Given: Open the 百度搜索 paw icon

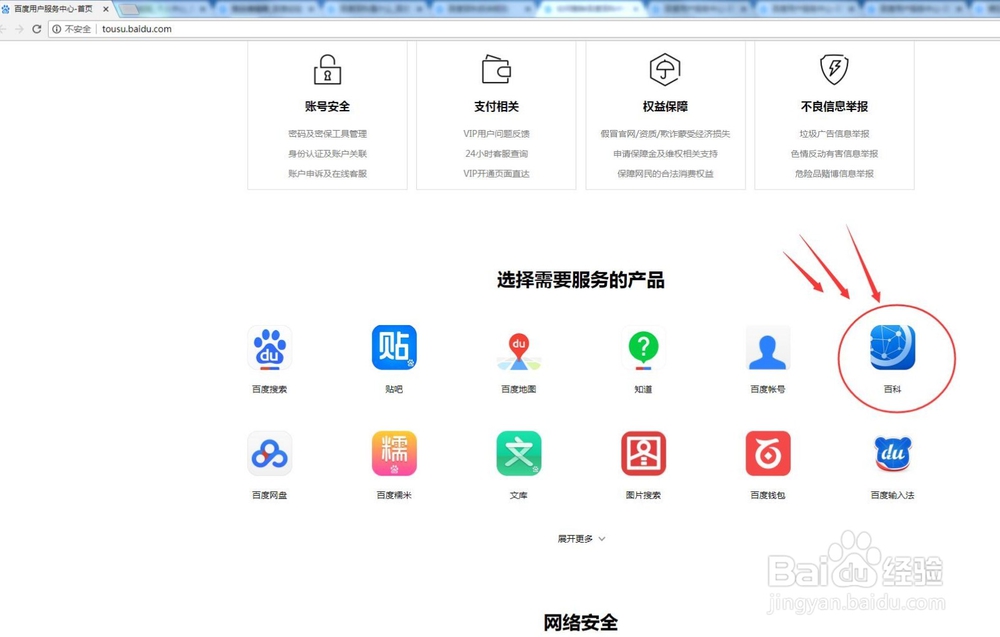Looking at the screenshot, I should [x=270, y=348].
